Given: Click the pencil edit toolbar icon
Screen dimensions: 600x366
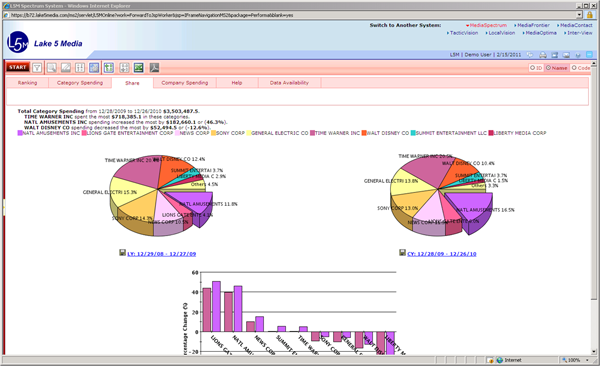Looking at the screenshot, I should point(66,68).
